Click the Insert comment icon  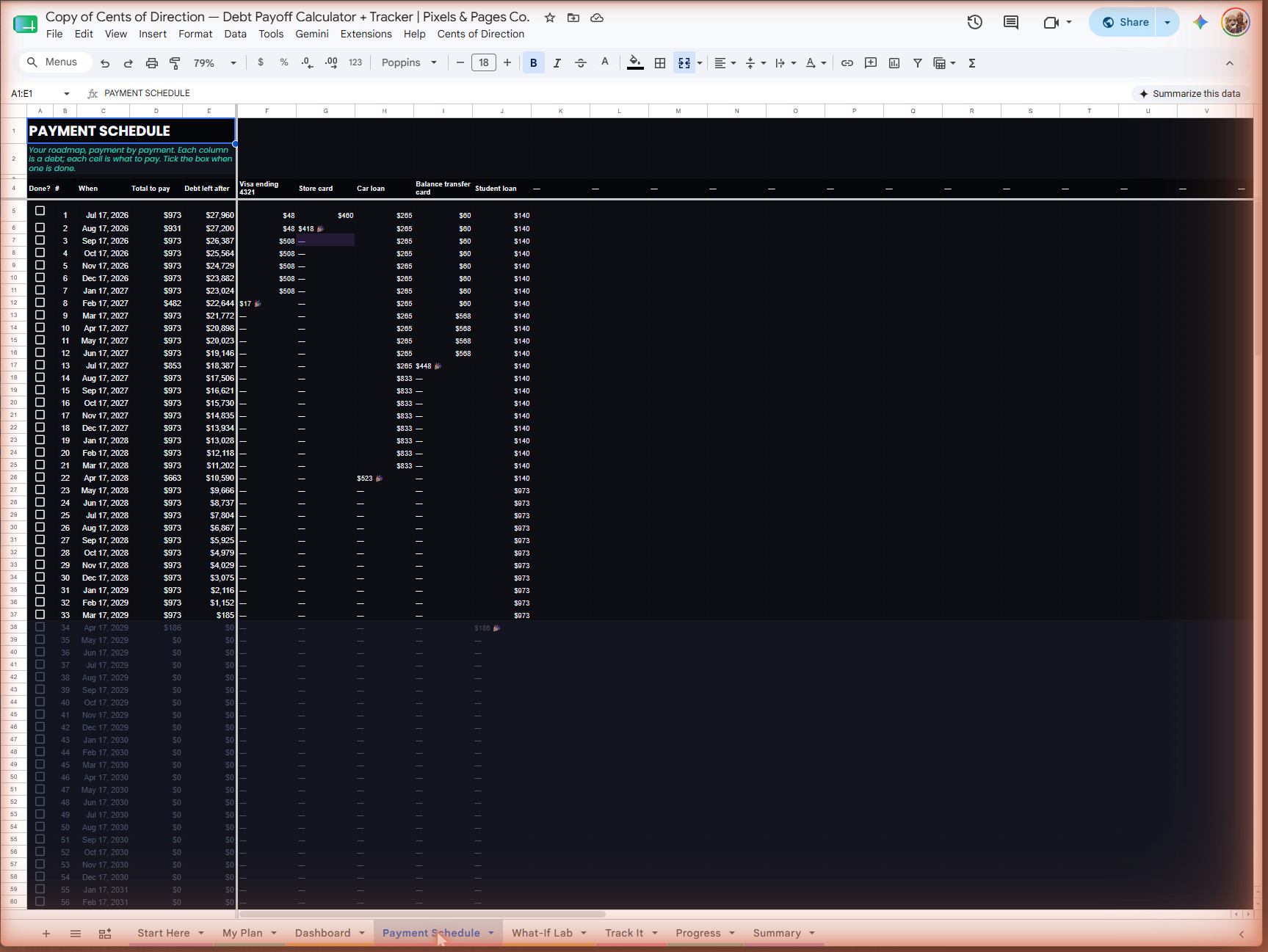coord(871,63)
